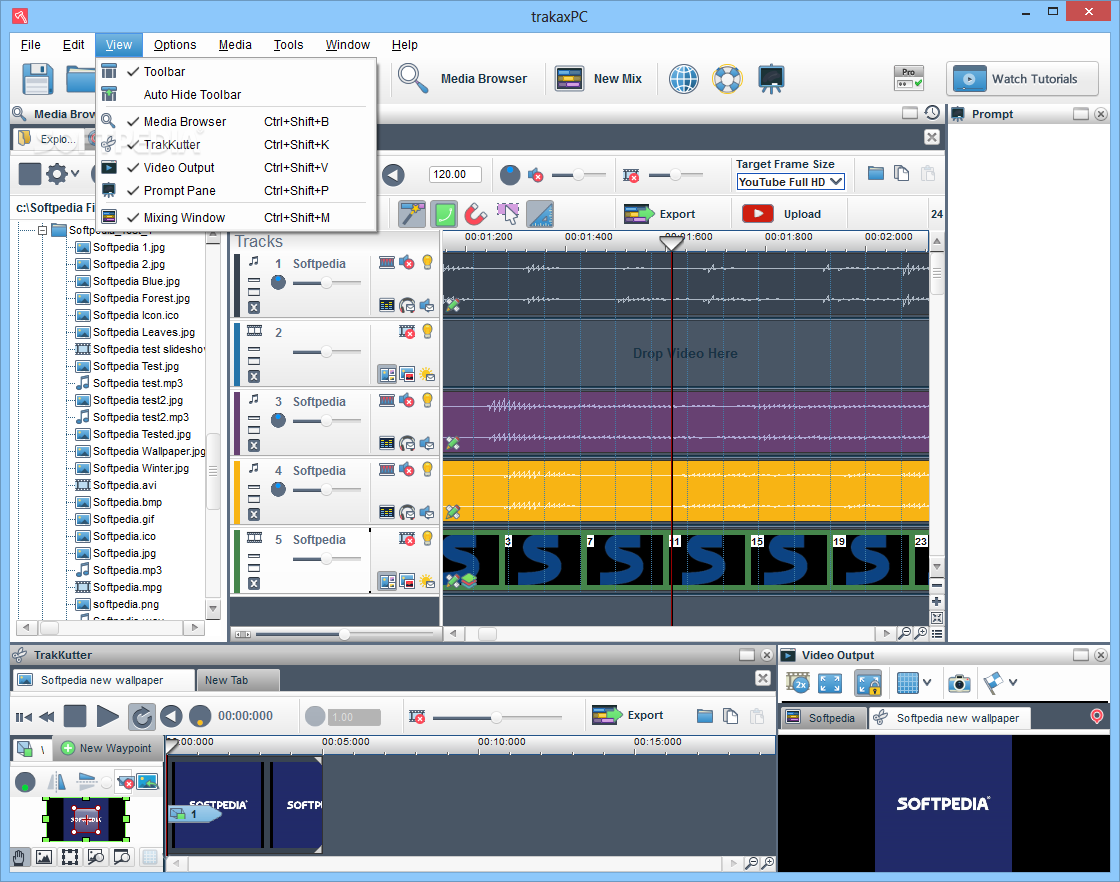Viewport: 1120px width, 882px height.
Task: Open the Options menu
Action: click(x=175, y=44)
